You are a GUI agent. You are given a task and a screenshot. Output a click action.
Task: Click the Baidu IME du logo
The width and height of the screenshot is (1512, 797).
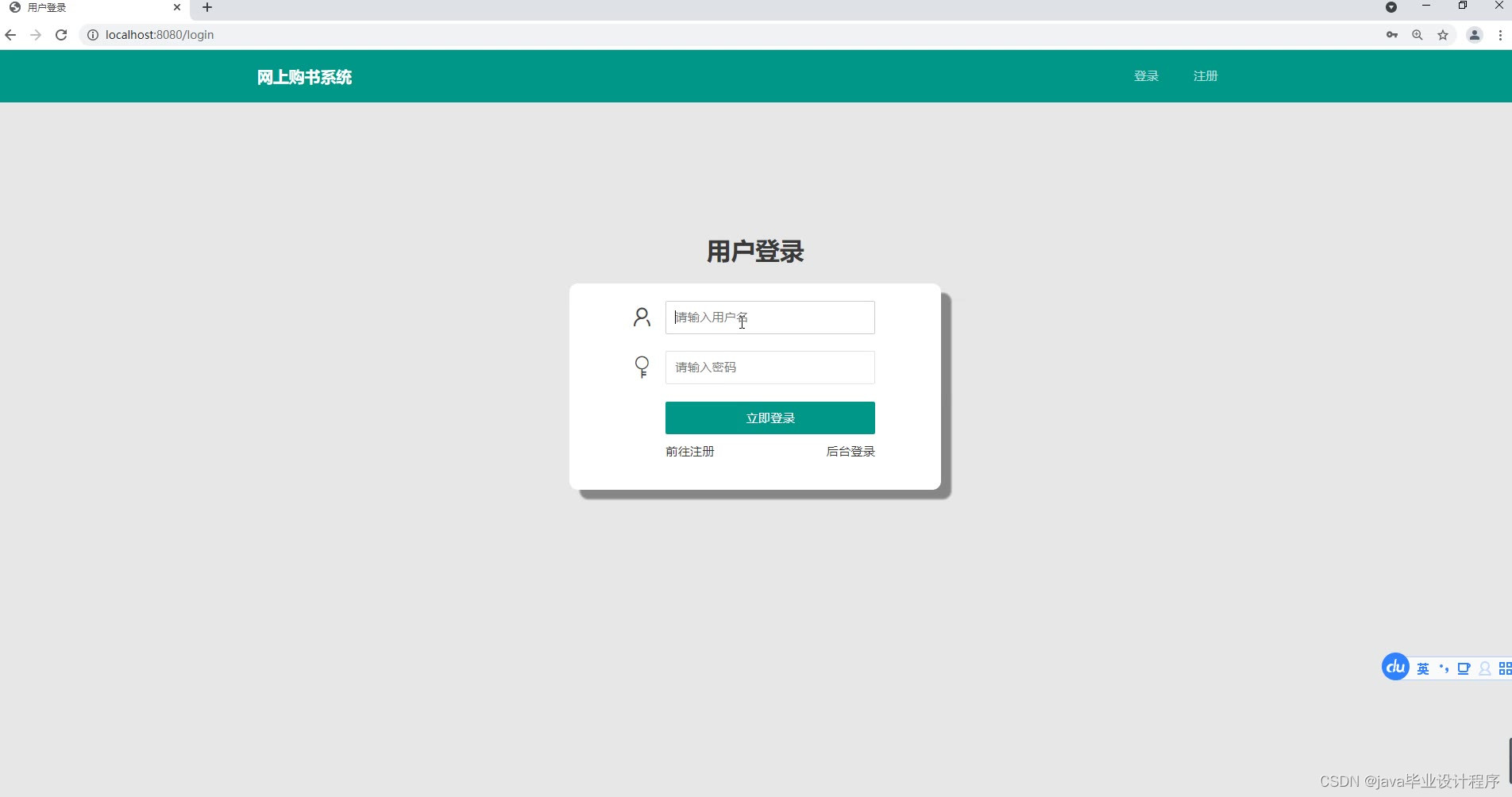(1395, 667)
